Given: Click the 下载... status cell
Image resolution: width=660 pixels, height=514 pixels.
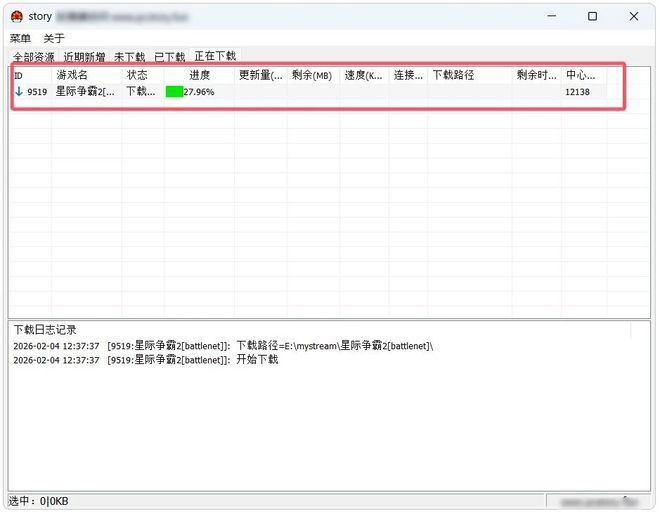Looking at the screenshot, I should (x=141, y=92).
